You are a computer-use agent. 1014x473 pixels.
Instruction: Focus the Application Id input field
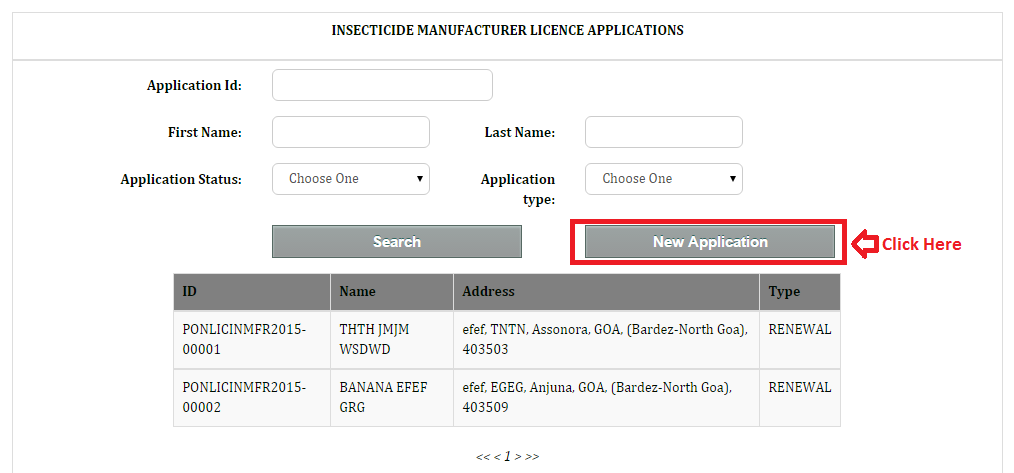click(x=382, y=85)
